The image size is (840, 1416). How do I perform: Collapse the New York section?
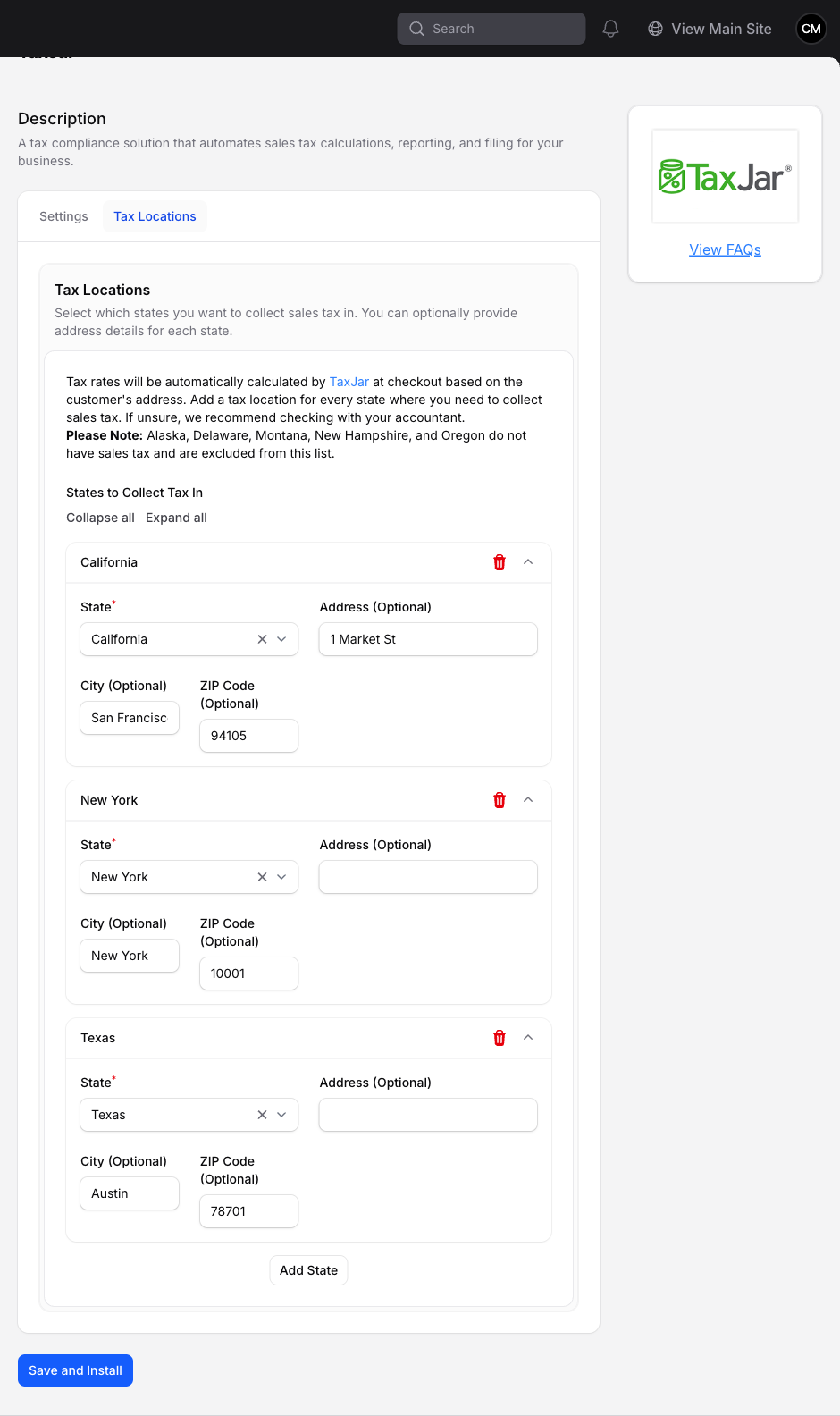coord(528,800)
